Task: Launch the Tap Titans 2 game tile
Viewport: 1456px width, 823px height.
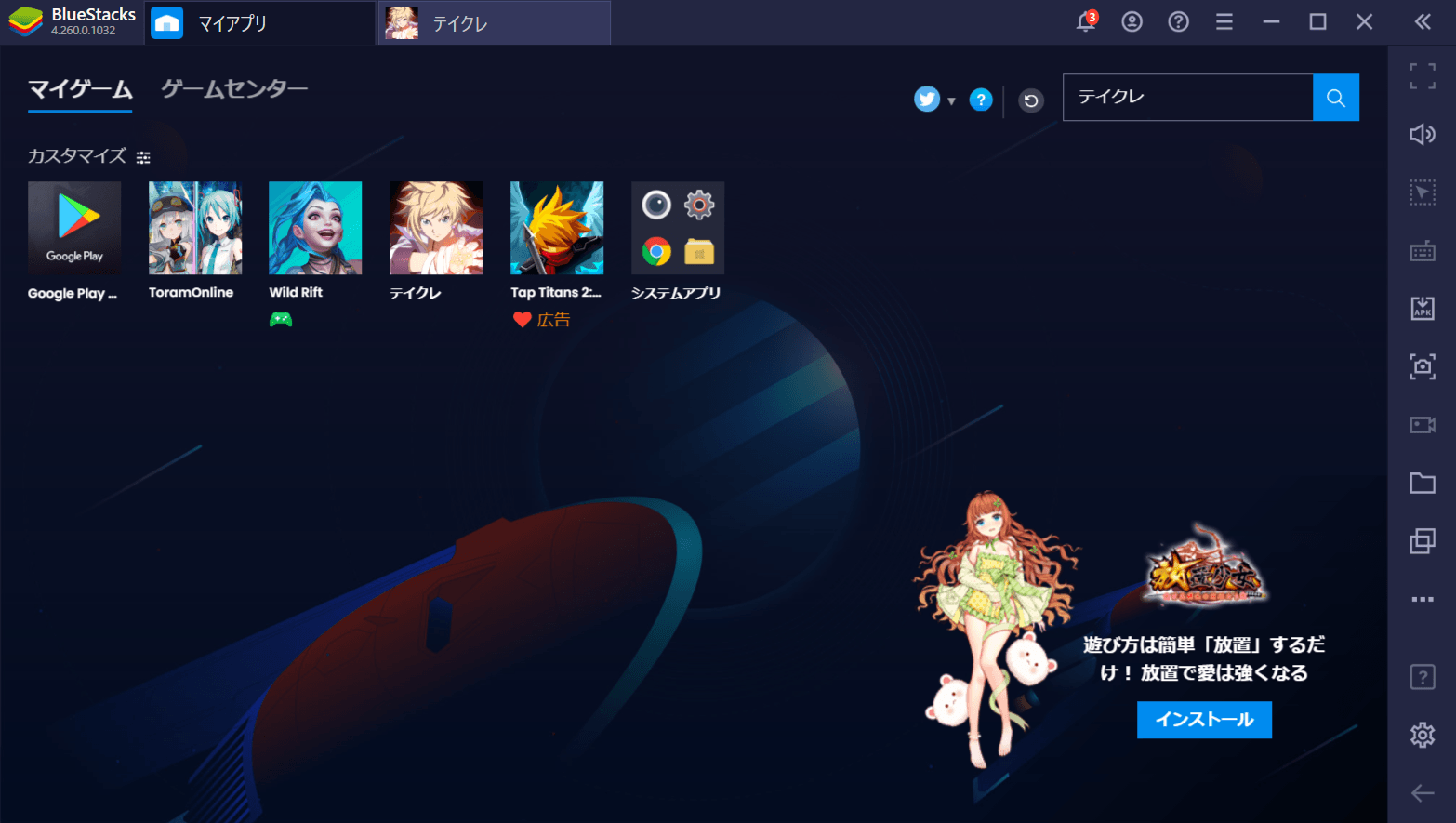Action: (557, 228)
